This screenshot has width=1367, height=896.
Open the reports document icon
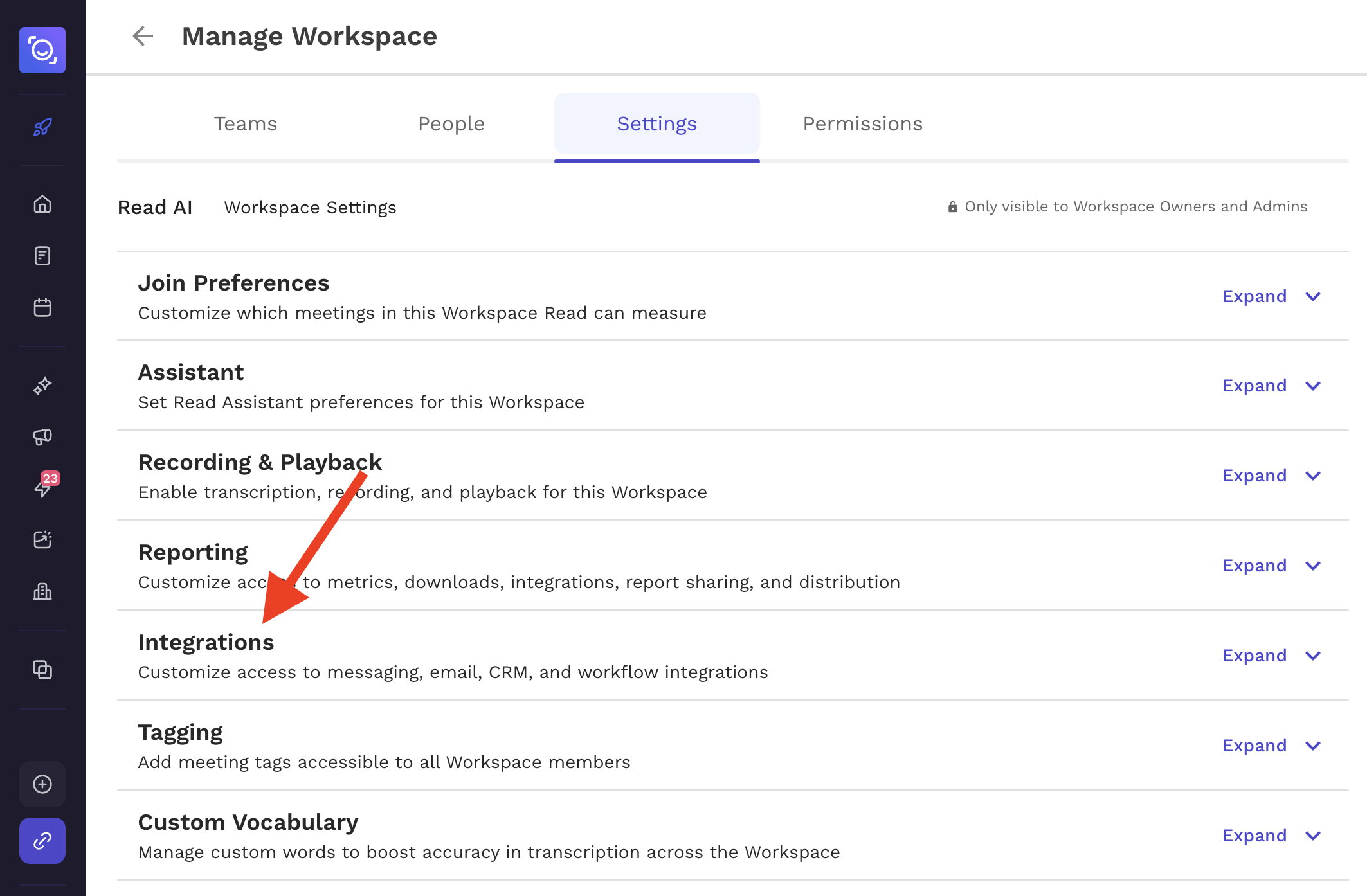tap(42, 256)
